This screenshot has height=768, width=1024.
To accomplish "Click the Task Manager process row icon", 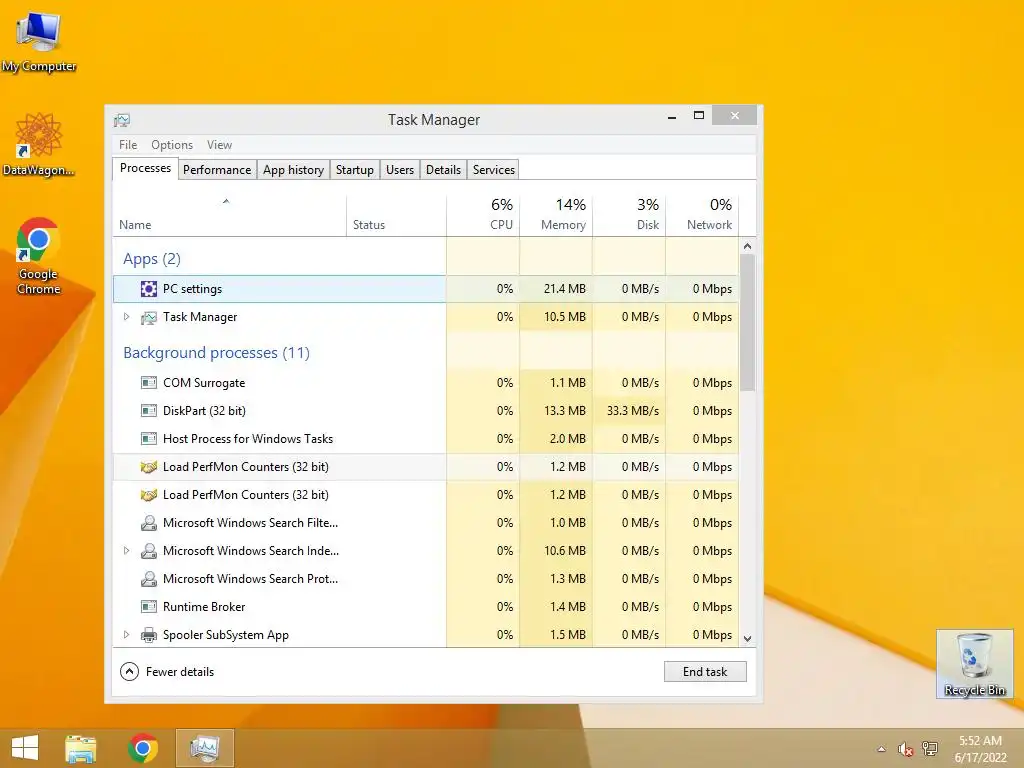I will (x=149, y=317).
